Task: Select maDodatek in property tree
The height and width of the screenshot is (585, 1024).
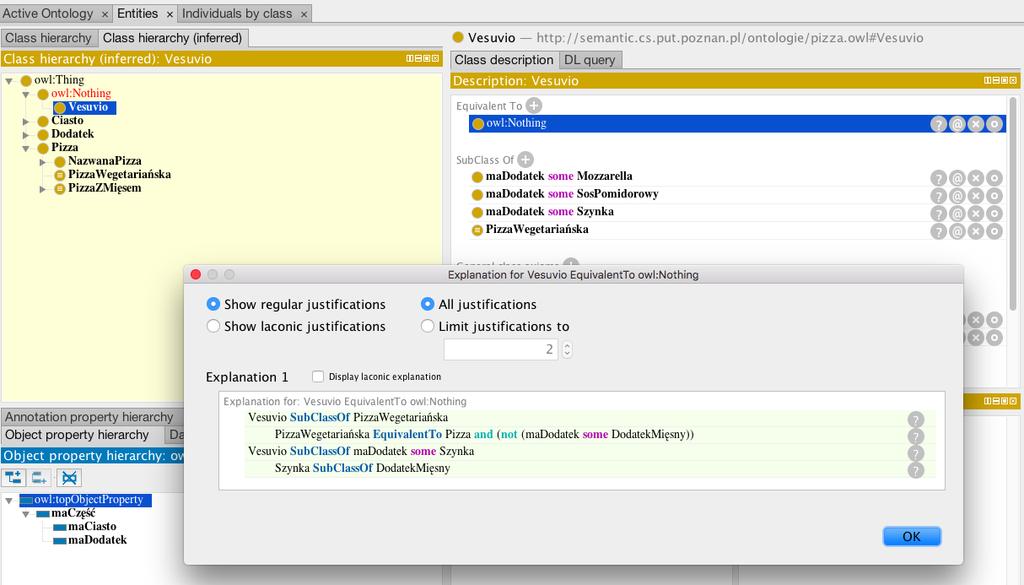Action: (x=97, y=540)
